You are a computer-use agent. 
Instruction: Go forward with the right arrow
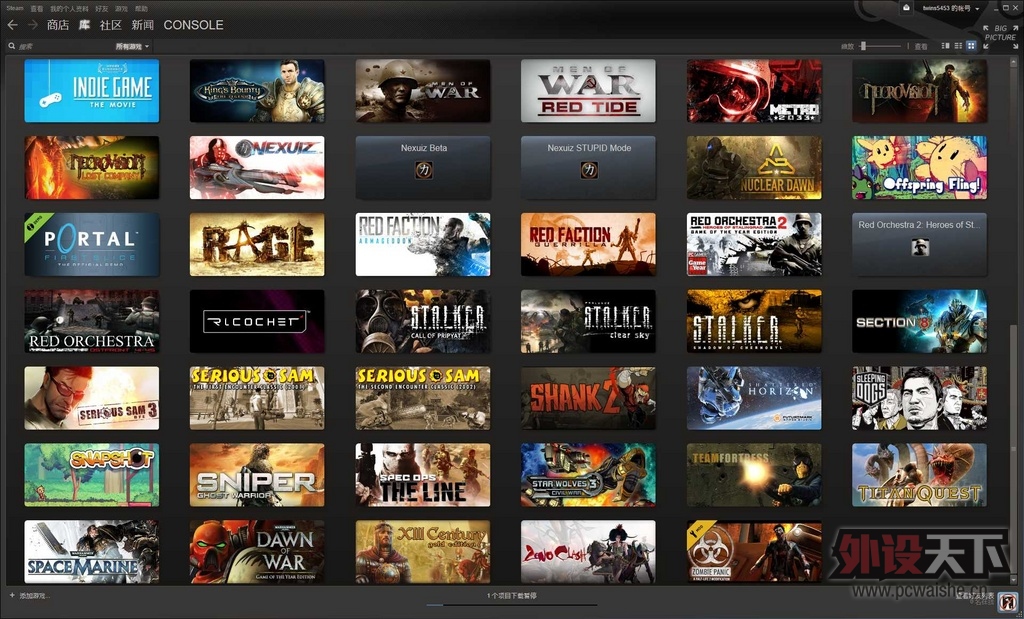click(33, 25)
